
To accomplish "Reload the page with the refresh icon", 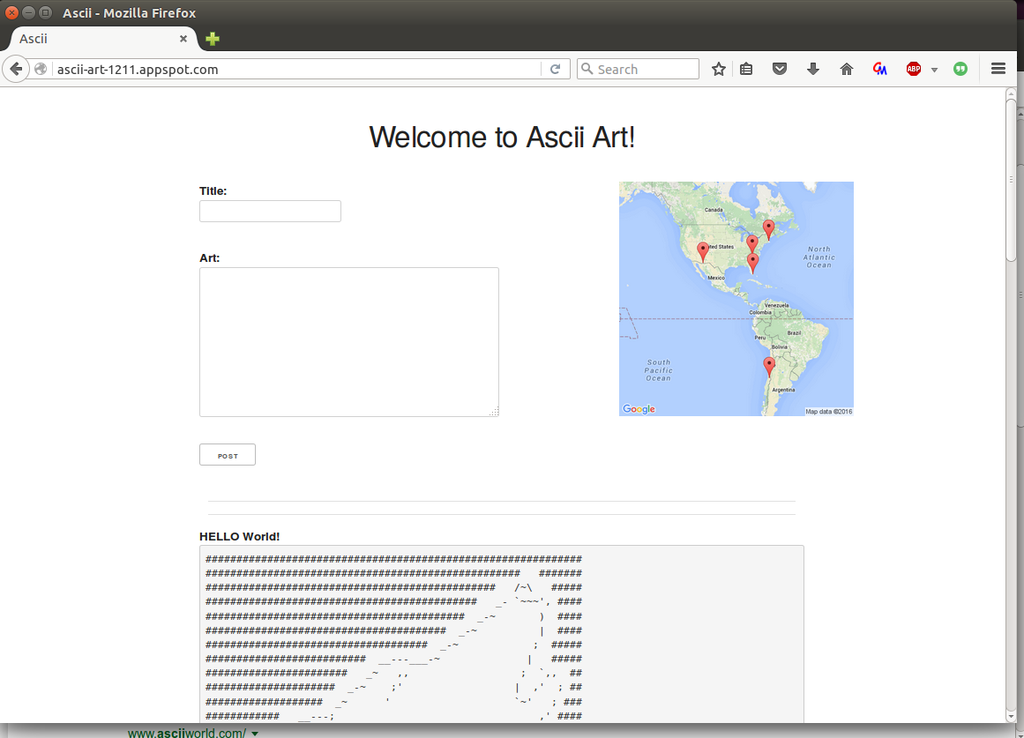I will (556, 69).
